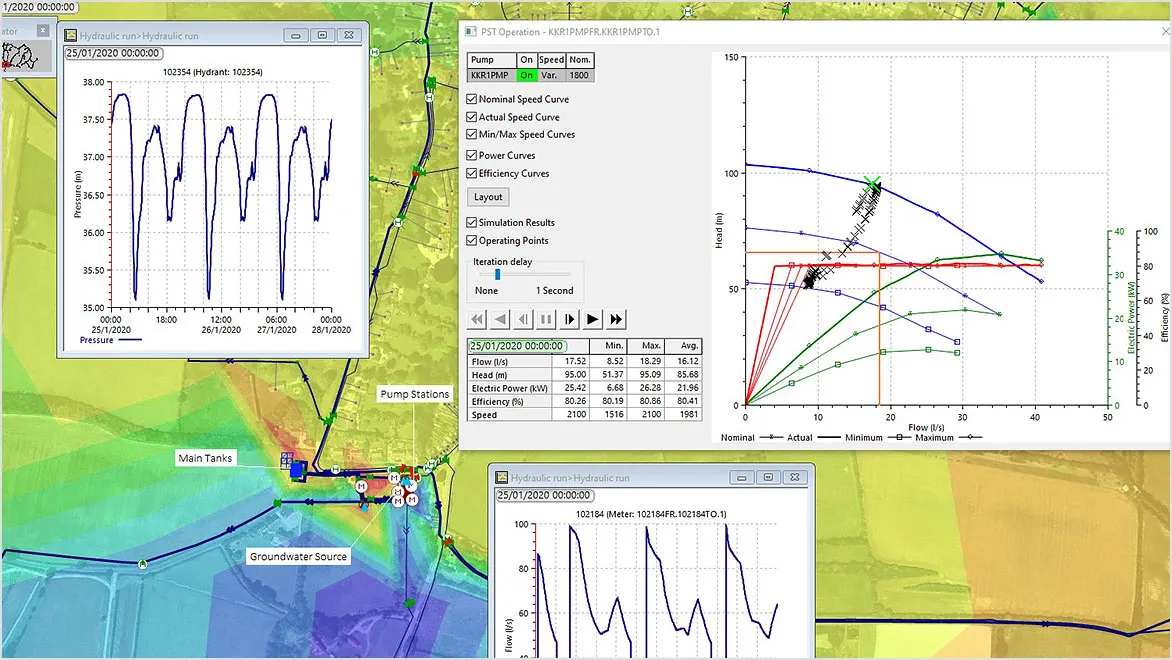Toggle the Nominal Speed Curve checkbox
This screenshot has height=660, width=1172.
click(472, 99)
